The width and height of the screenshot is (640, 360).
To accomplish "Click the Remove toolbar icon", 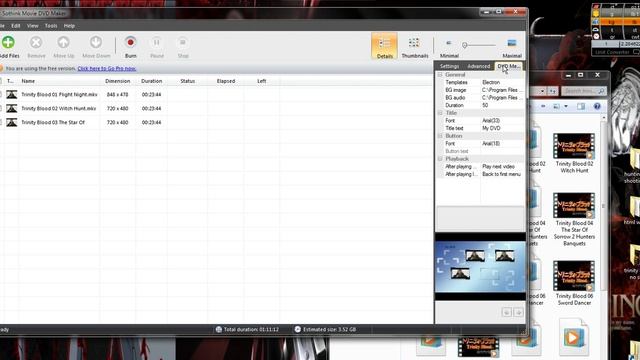I will [x=36, y=42].
